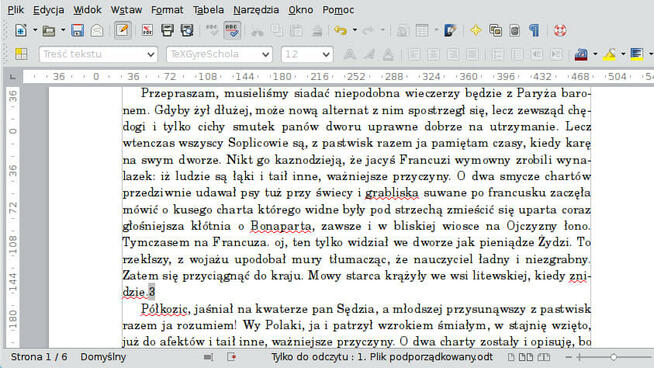
Task: Expand the New document dropdown arrow
Action: (x=35, y=30)
